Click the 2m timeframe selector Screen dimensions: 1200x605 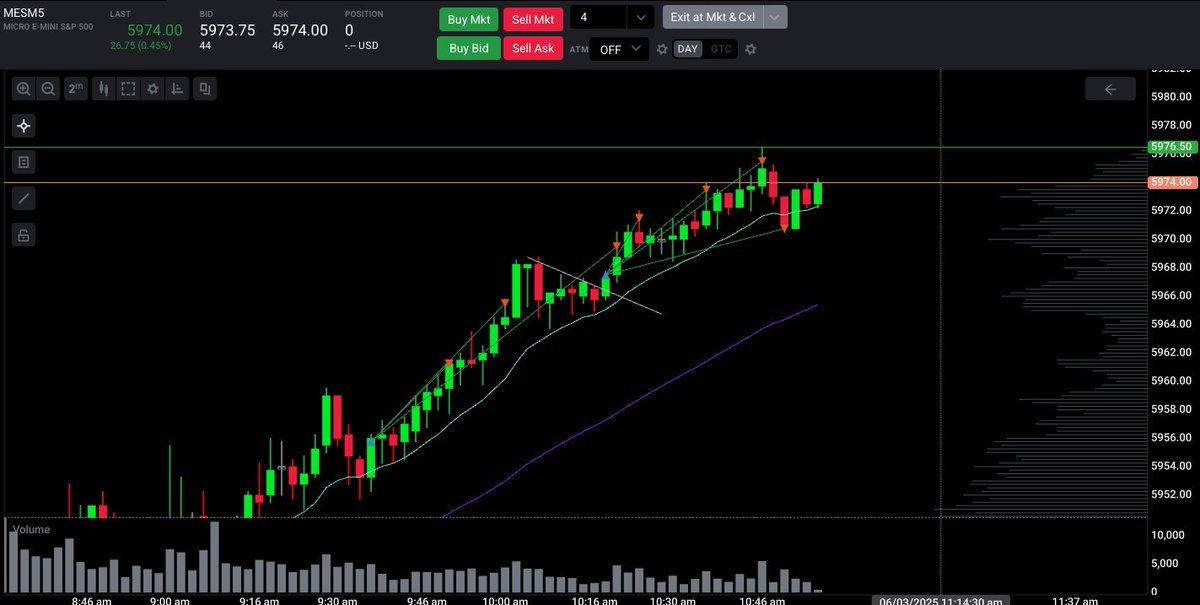(x=75, y=88)
